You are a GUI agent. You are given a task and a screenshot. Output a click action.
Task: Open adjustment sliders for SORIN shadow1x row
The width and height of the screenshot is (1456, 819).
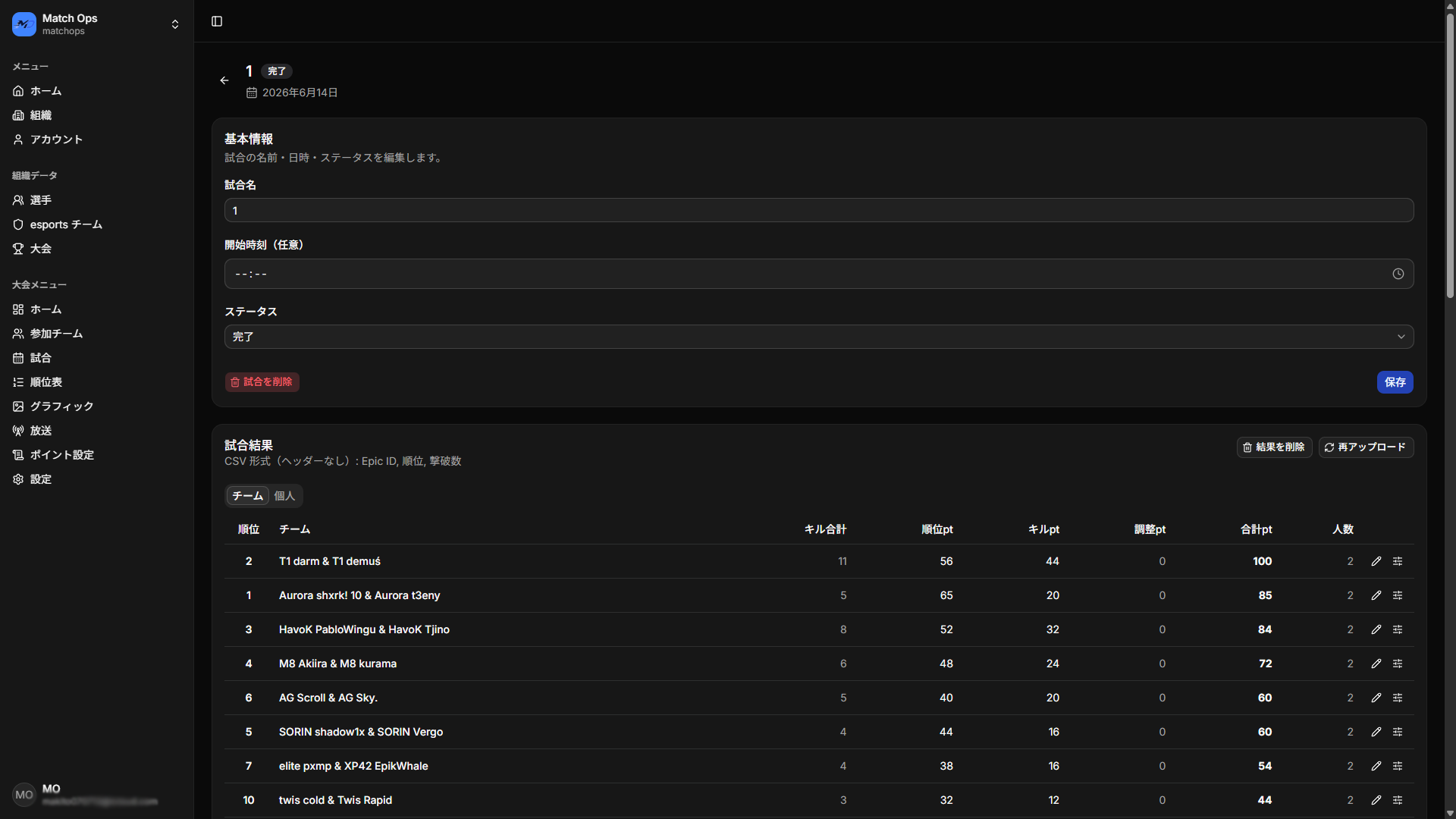(x=1398, y=732)
